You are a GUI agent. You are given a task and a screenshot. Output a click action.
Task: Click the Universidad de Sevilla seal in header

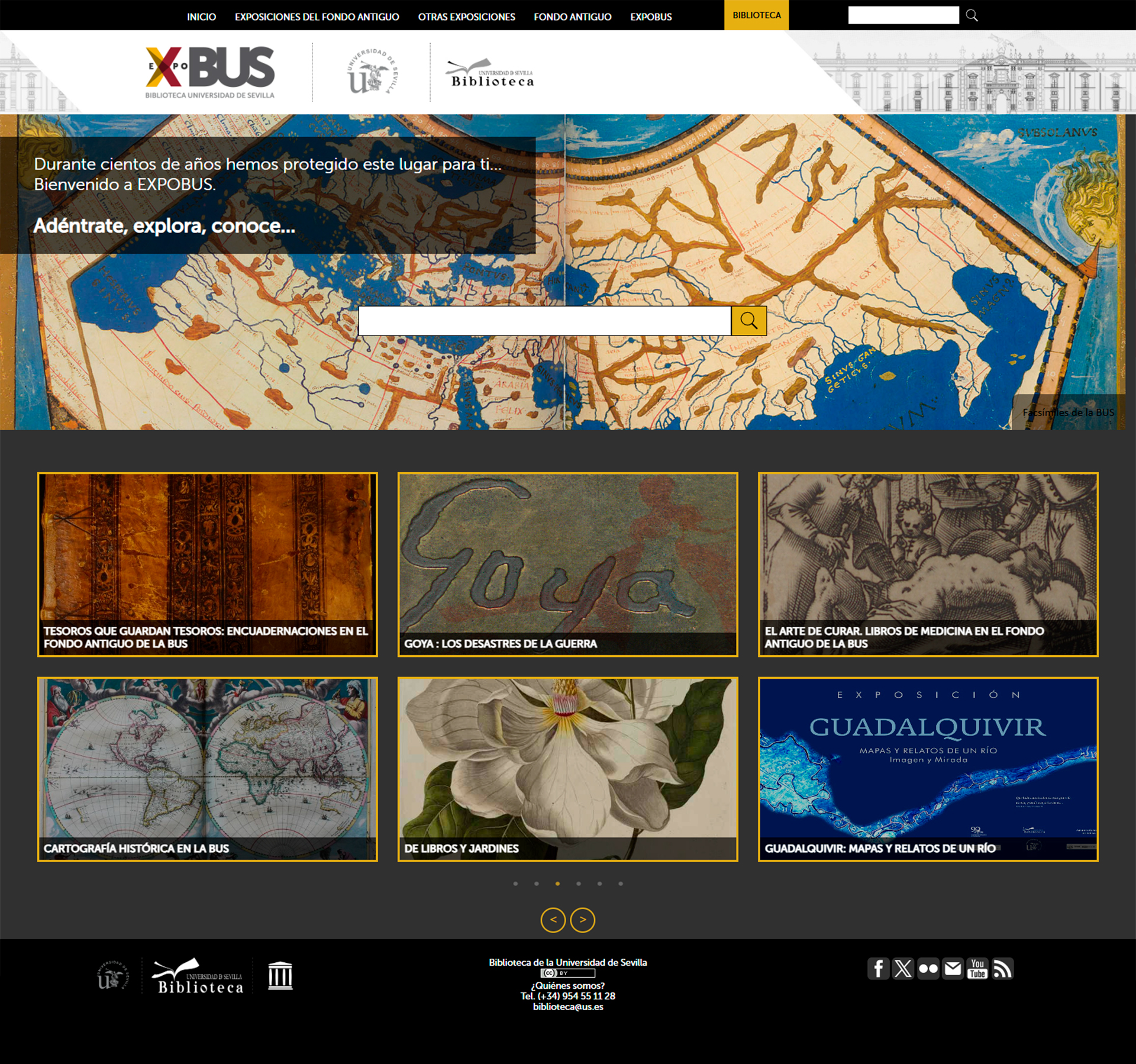(x=372, y=72)
